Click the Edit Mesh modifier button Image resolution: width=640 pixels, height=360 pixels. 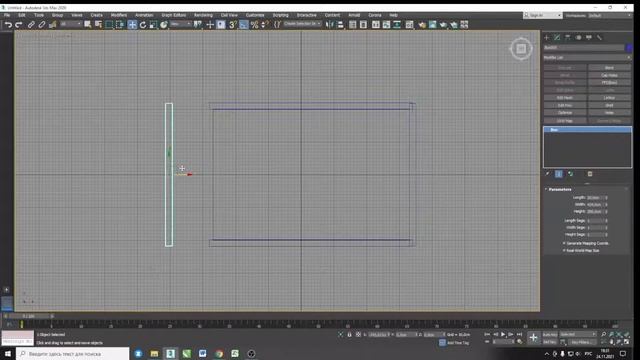pos(565,98)
